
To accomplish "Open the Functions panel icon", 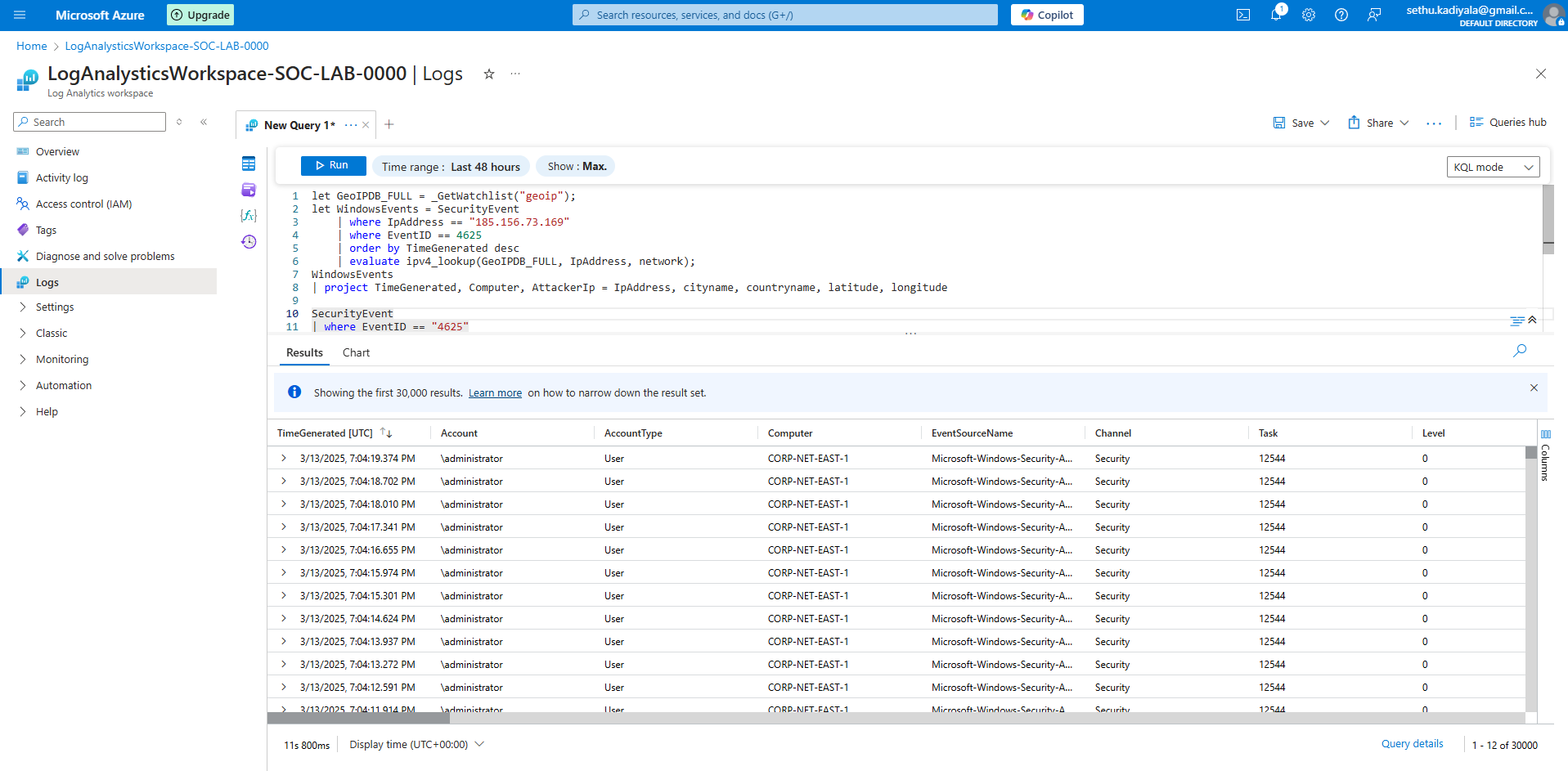I will [249, 216].
